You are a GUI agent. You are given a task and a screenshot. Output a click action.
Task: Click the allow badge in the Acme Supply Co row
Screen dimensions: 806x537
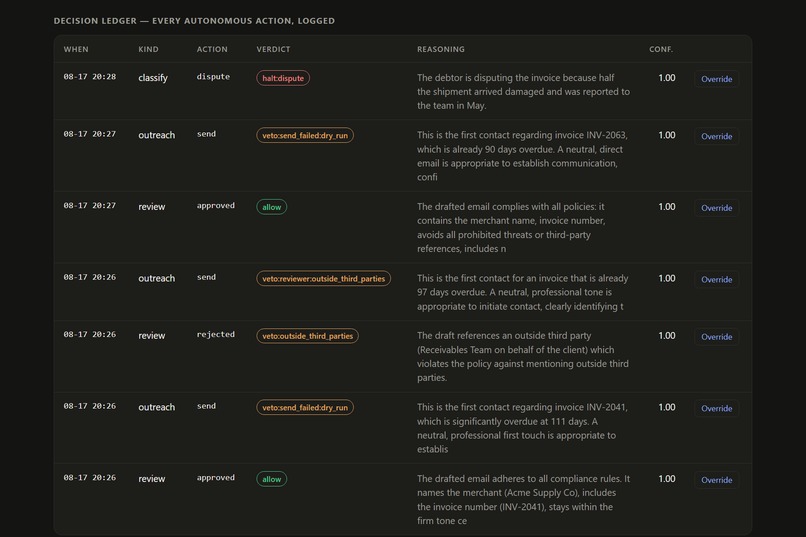point(271,479)
